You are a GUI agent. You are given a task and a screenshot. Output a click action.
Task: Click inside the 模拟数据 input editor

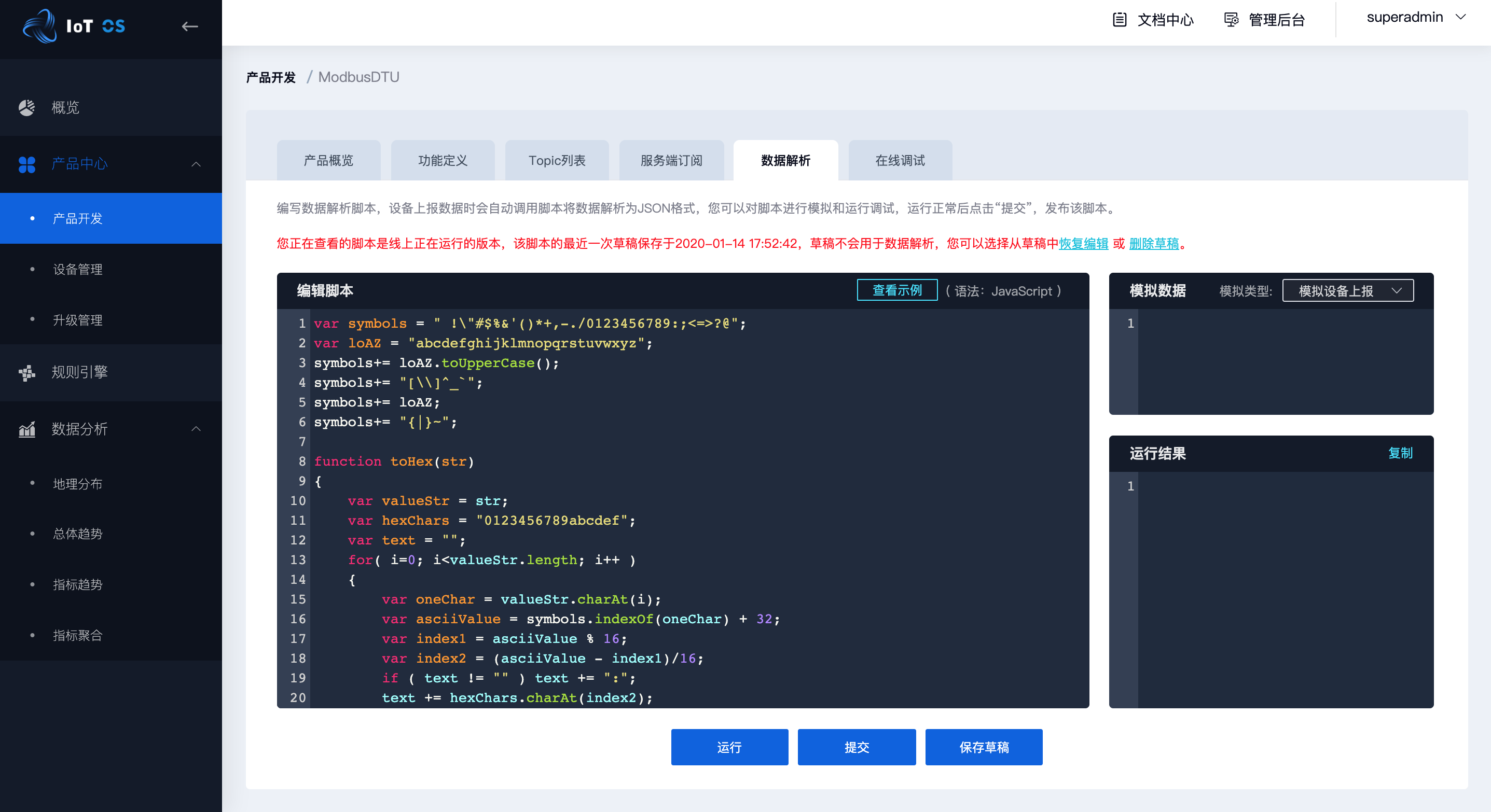pyautogui.click(x=1285, y=361)
